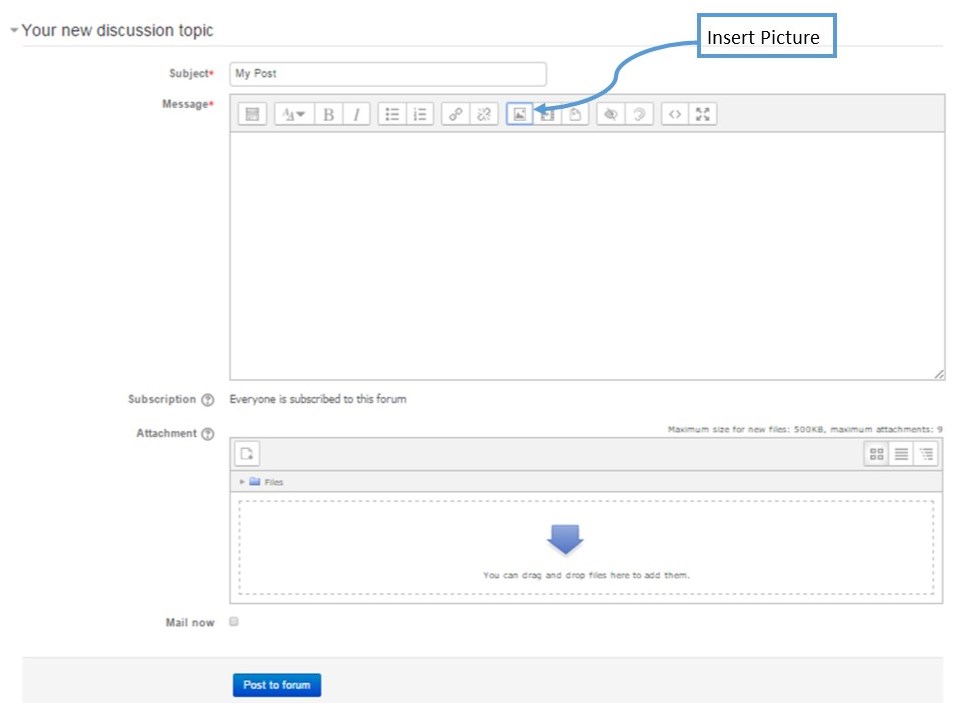Open the paragraph styles dropdown
The image size is (958, 703).
coord(294,114)
